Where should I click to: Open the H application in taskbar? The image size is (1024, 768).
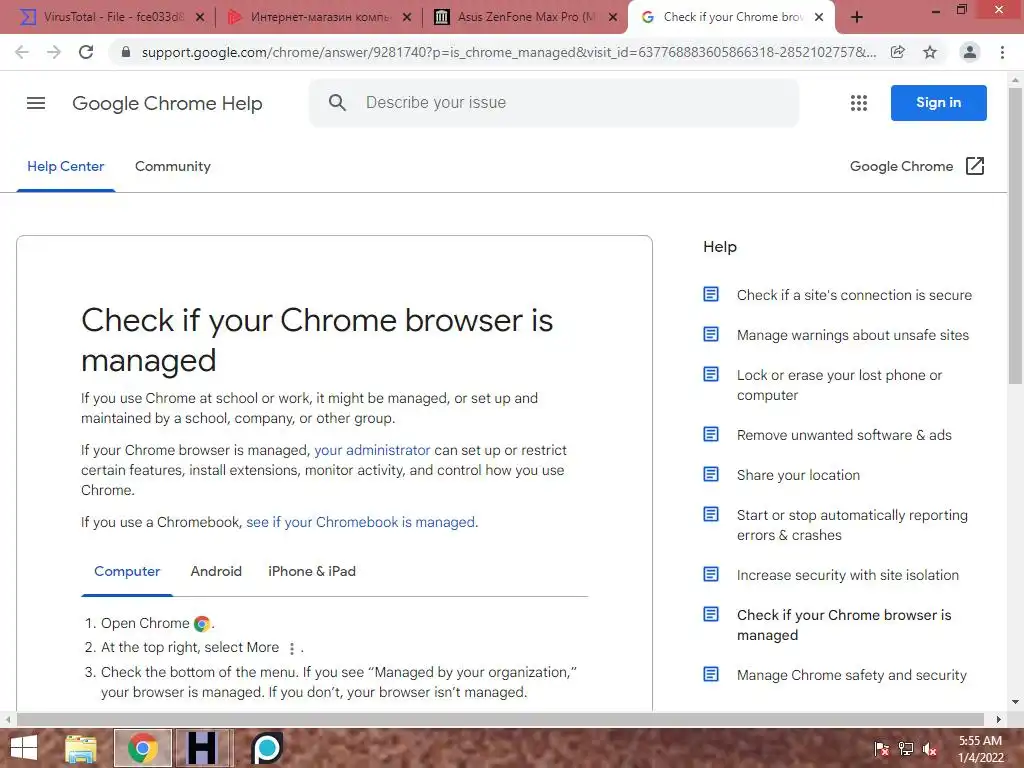(x=202, y=748)
